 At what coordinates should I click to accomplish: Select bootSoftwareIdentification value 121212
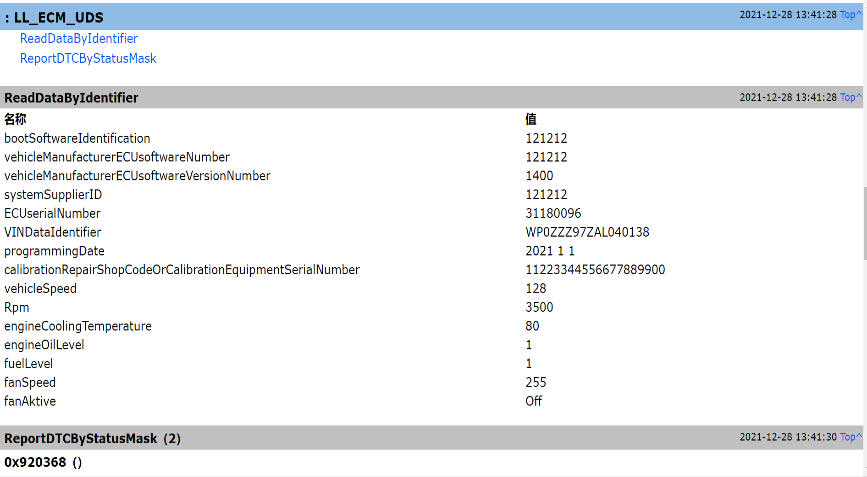click(x=546, y=138)
